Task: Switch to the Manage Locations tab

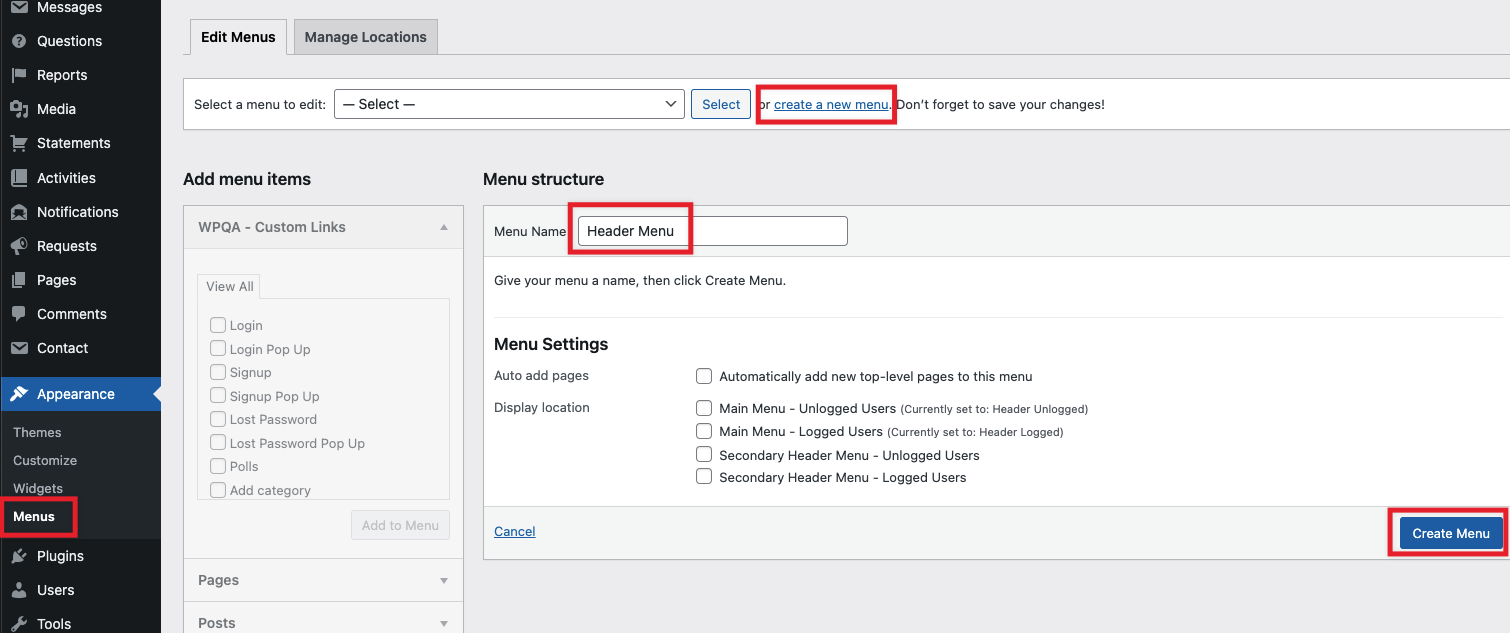Action: click(x=365, y=36)
